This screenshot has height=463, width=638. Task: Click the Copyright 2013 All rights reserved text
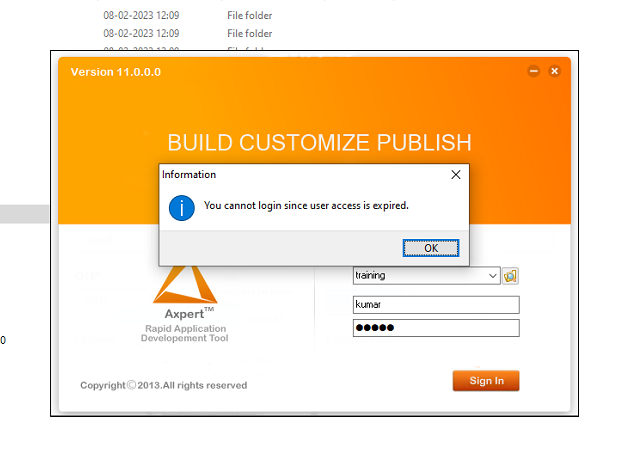coord(164,385)
